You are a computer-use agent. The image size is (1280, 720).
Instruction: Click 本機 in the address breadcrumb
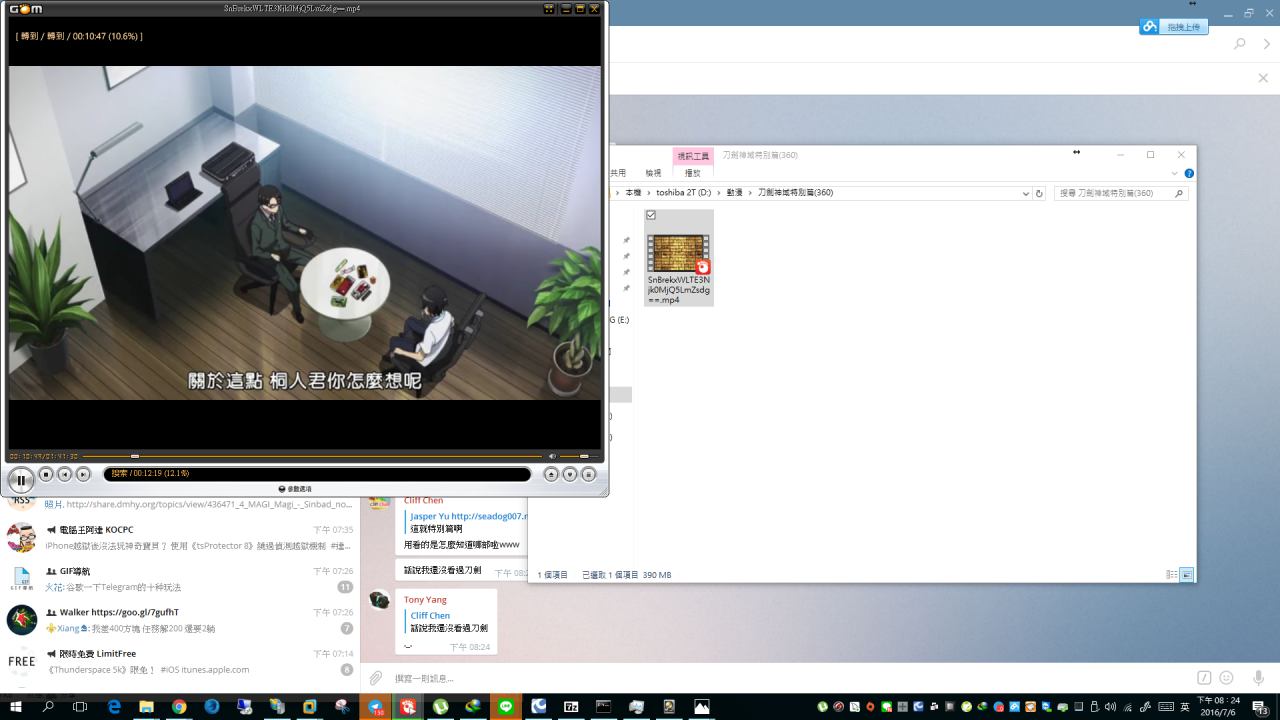pos(633,192)
